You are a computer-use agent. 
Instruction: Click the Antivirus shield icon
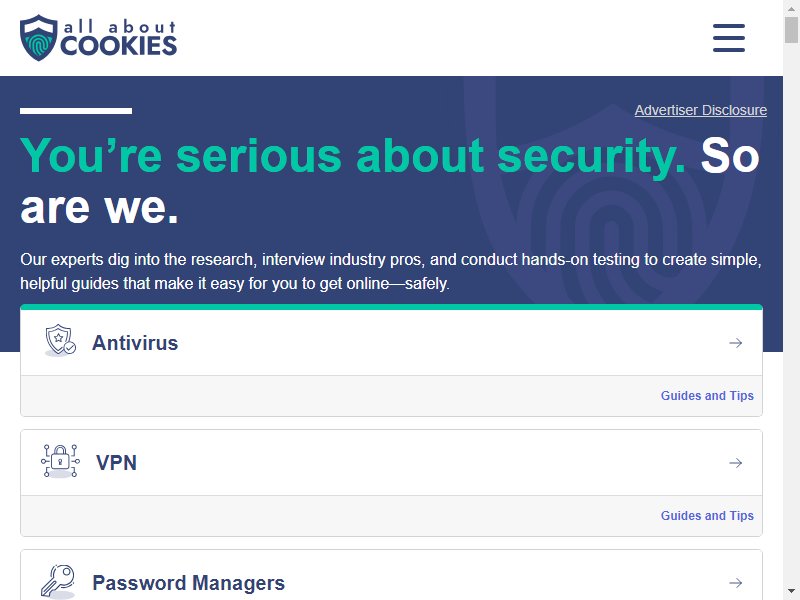[60, 340]
